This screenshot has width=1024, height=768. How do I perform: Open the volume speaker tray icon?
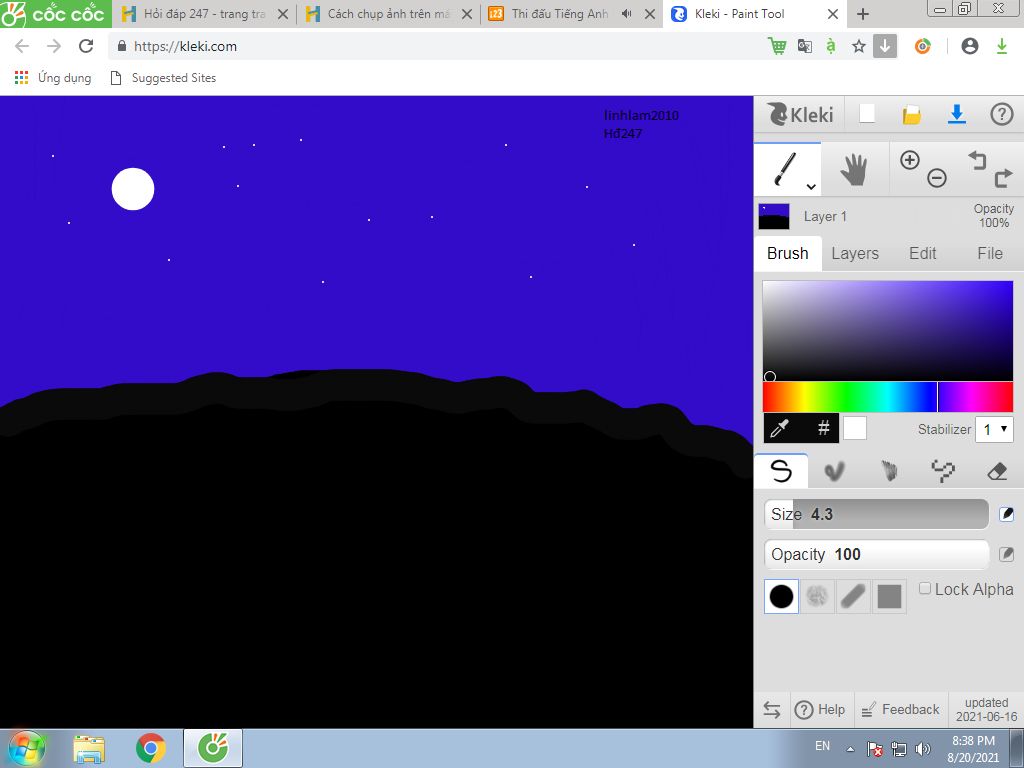(x=923, y=748)
